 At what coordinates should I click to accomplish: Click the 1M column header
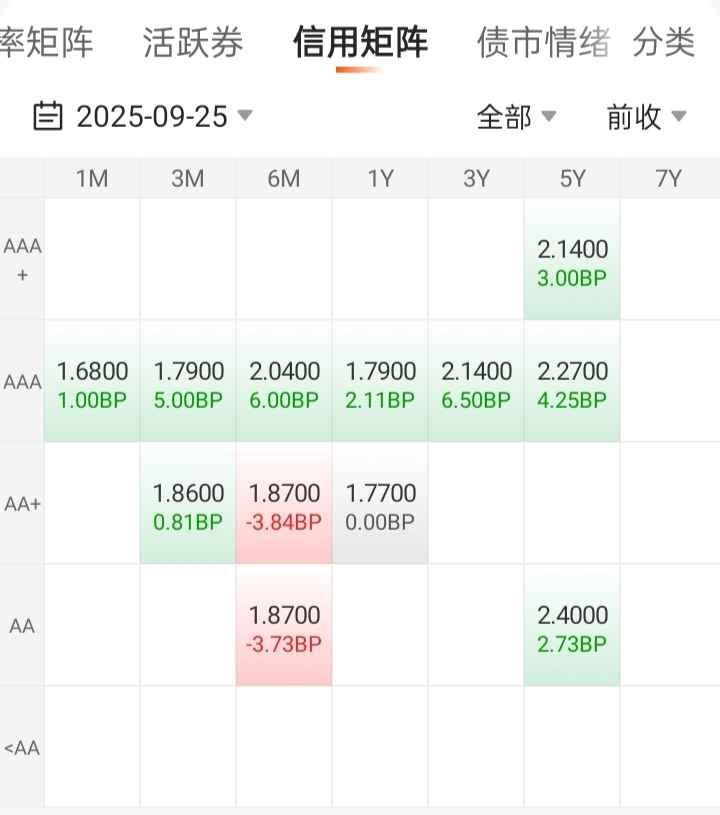pos(92,179)
